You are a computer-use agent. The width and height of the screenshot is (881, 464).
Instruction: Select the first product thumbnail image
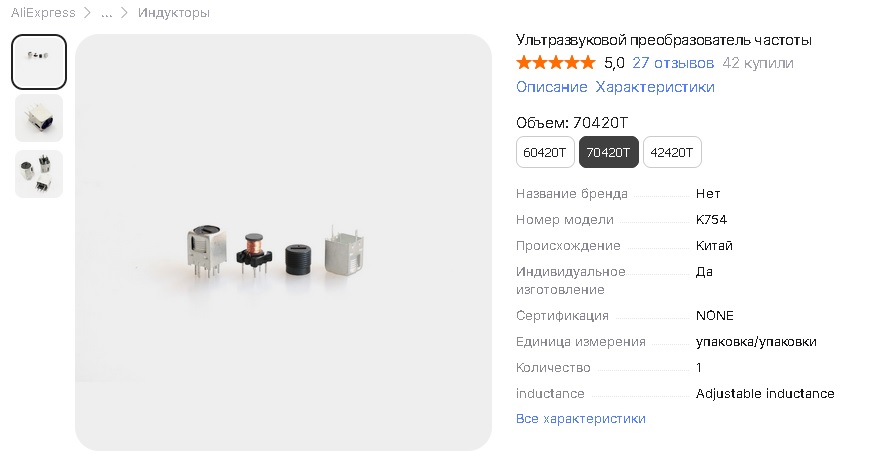(39, 62)
